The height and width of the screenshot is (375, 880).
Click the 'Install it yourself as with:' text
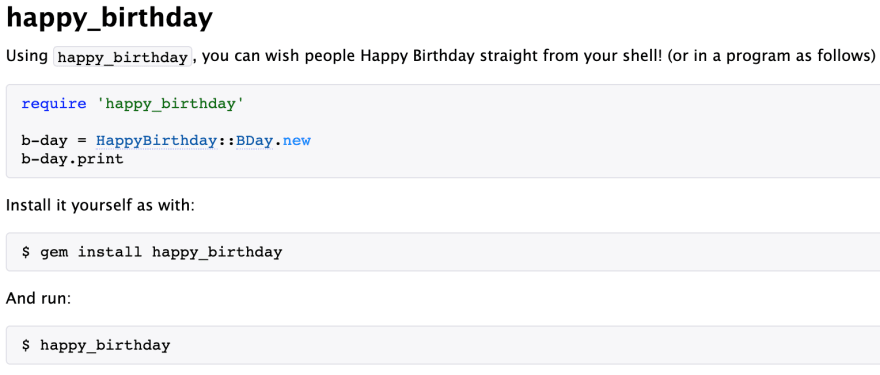[x=100, y=205]
